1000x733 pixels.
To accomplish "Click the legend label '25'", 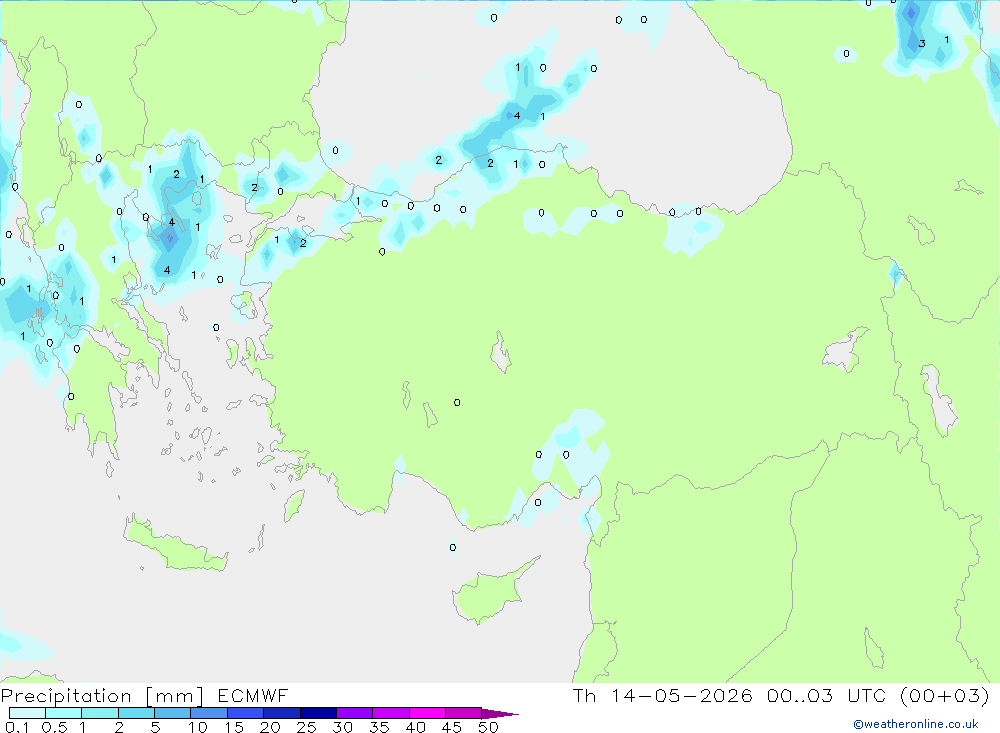I will (x=307, y=727).
